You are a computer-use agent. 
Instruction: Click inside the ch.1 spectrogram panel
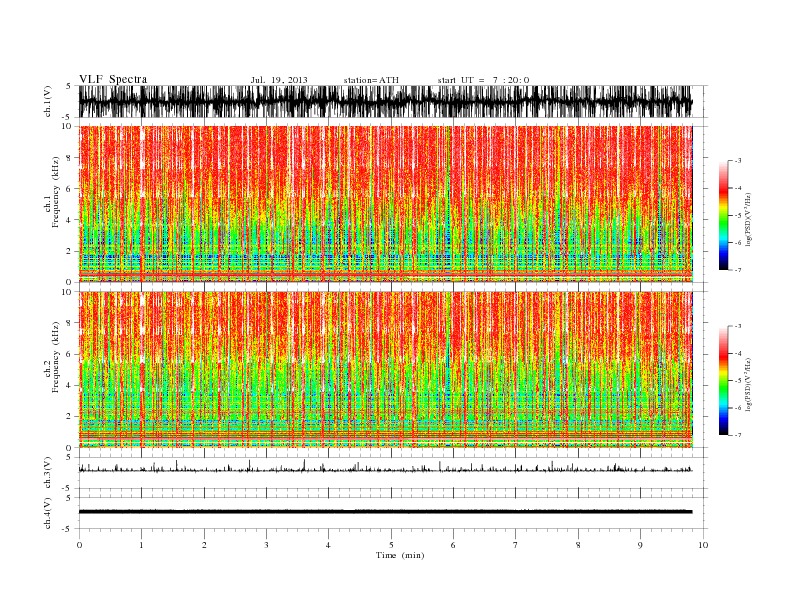392,204
